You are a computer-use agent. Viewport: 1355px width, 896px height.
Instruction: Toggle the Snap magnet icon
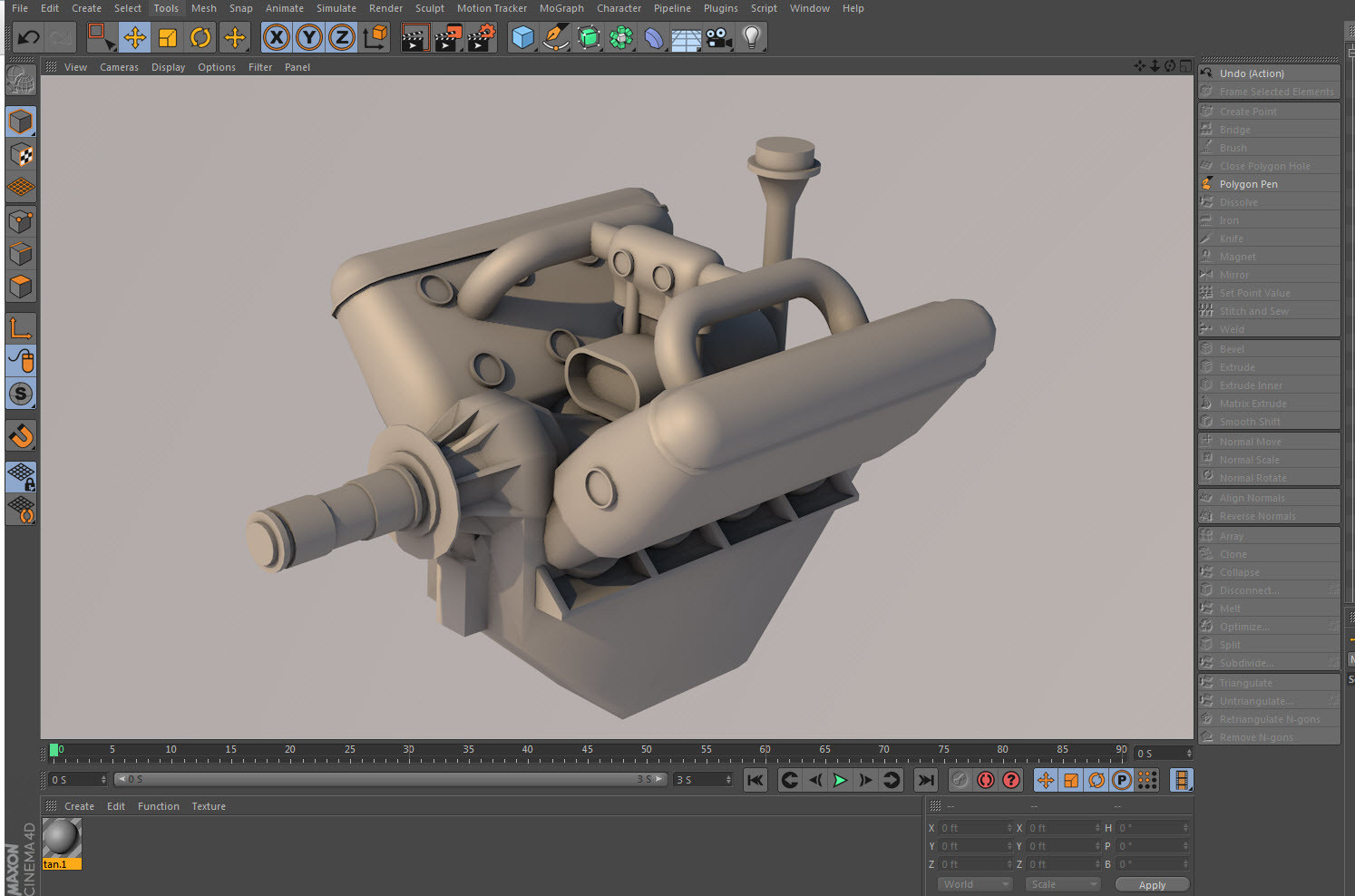pyautogui.click(x=21, y=435)
